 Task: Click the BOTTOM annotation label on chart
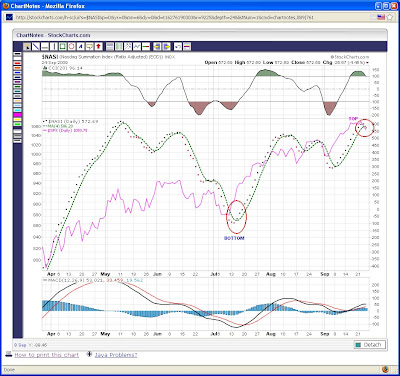coord(234,238)
